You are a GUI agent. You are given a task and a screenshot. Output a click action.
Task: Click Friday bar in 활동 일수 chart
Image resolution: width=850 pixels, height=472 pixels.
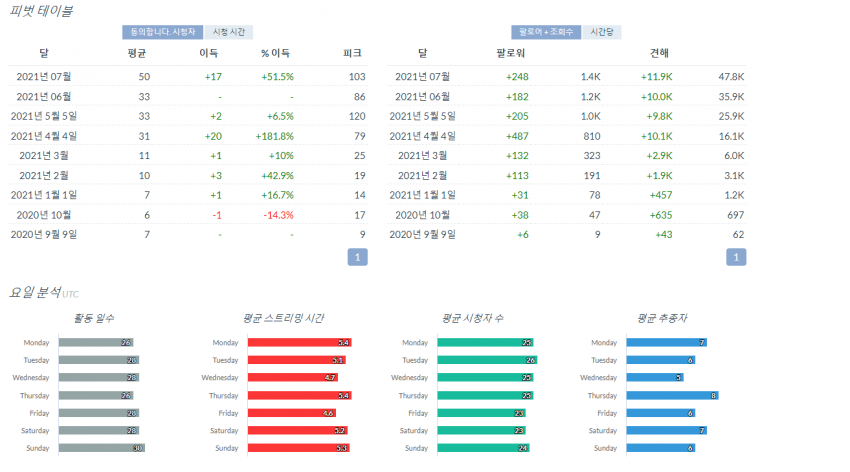coord(99,413)
